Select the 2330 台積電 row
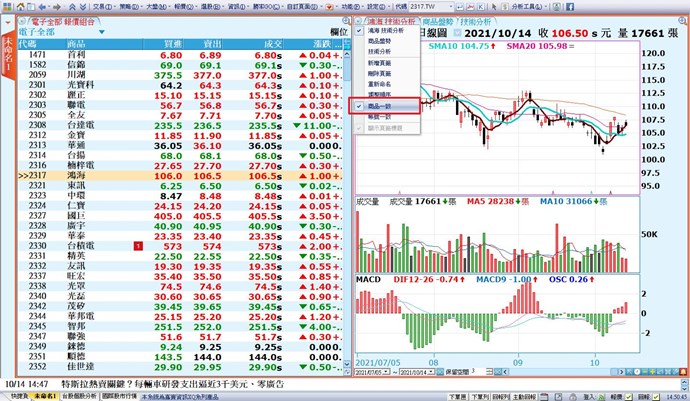This screenshot has width=690, height=401. (x=180, y=246)
